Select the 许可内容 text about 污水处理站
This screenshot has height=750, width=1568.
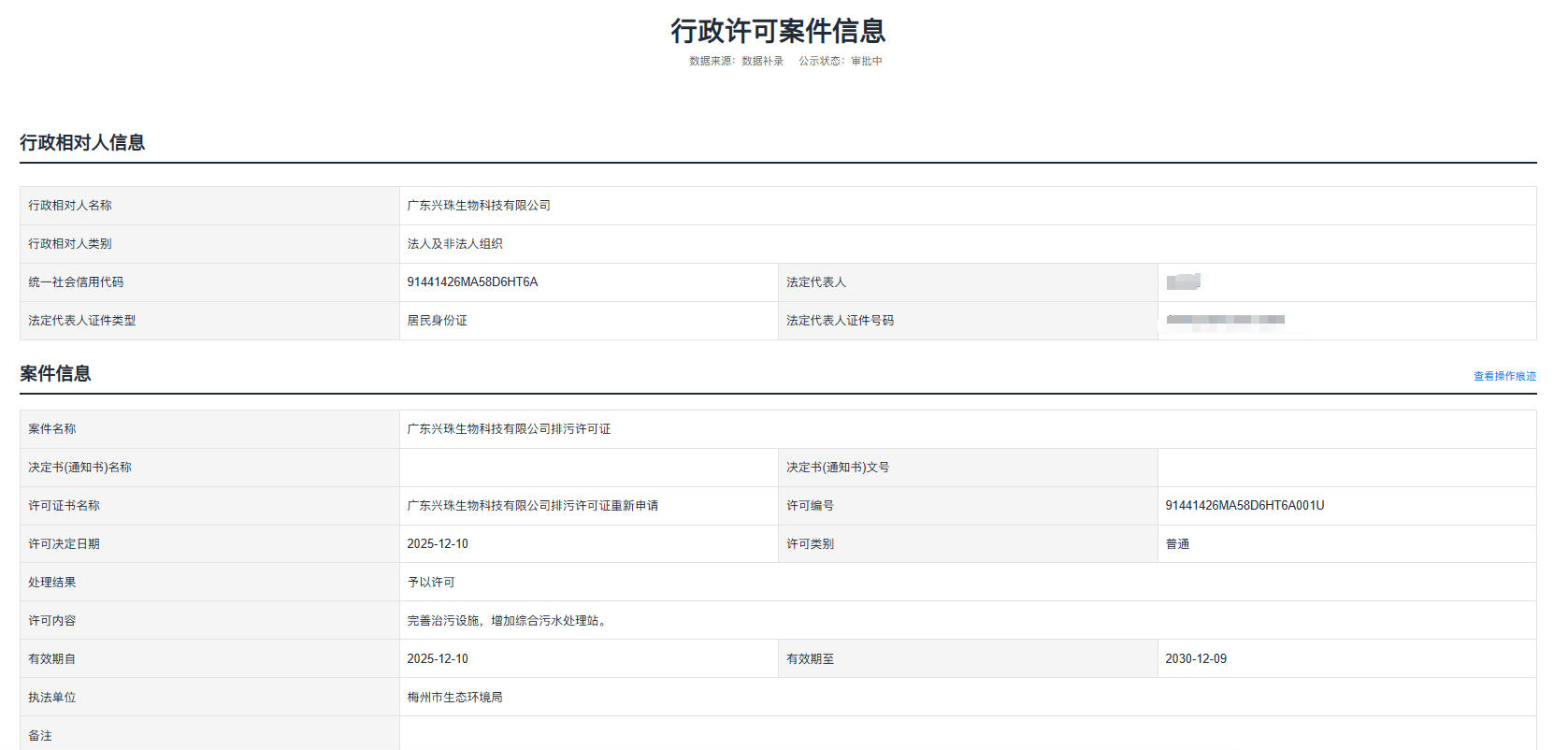click(509, 621)
